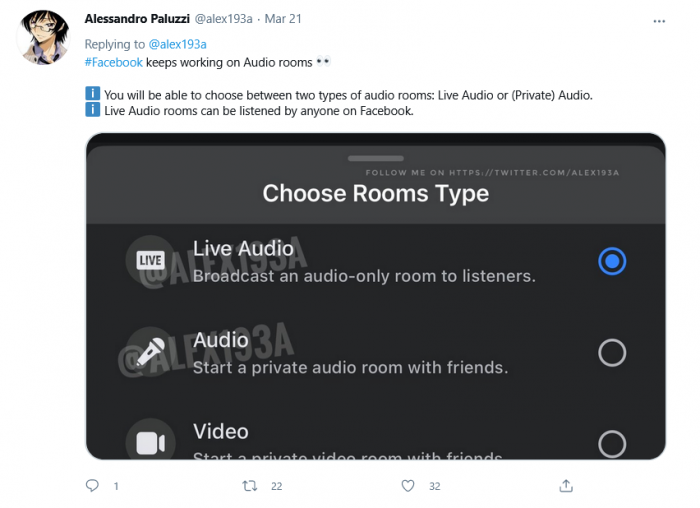This screenshot has width=700, height=508.
Task: Open the #Facebook hashtag link
Action: pyautogui.click(x=113, y=62)
